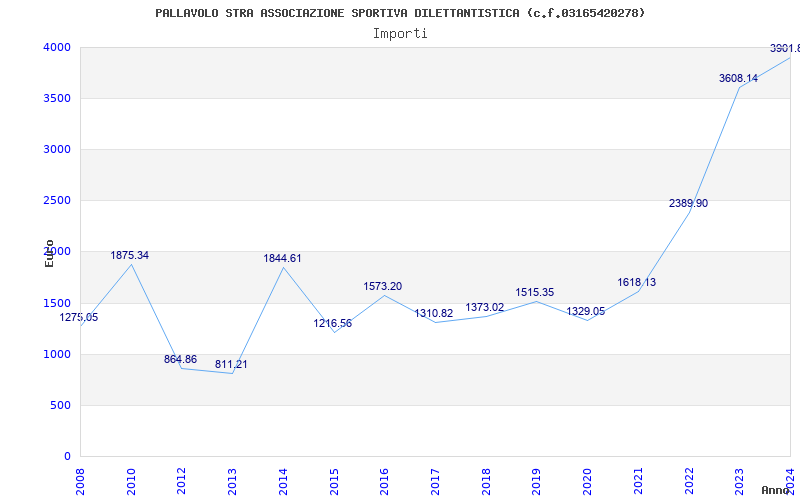
Task: Click the 1515.35 label for 2019
Action: (535, 293)
